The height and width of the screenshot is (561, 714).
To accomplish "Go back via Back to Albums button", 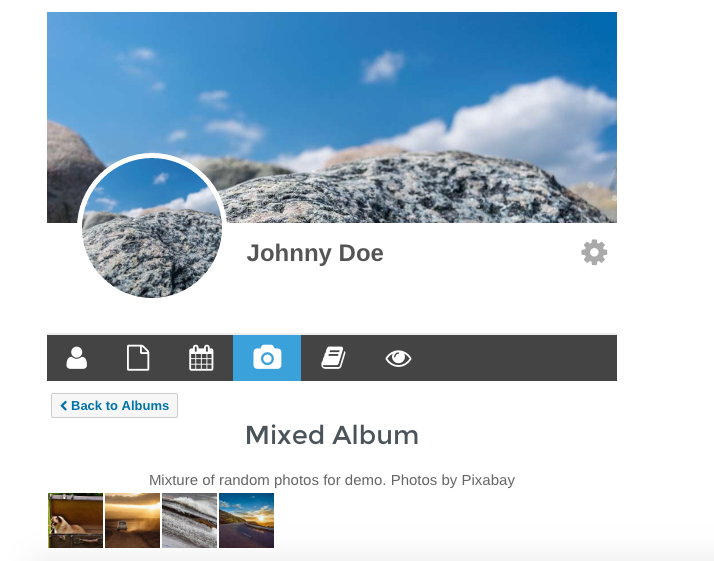I will (x=114, y=405).
